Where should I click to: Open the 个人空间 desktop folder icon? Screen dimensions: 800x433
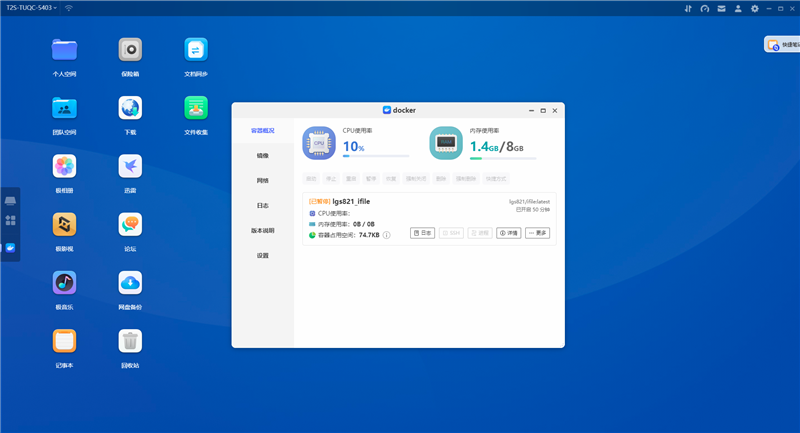[64, 50]
